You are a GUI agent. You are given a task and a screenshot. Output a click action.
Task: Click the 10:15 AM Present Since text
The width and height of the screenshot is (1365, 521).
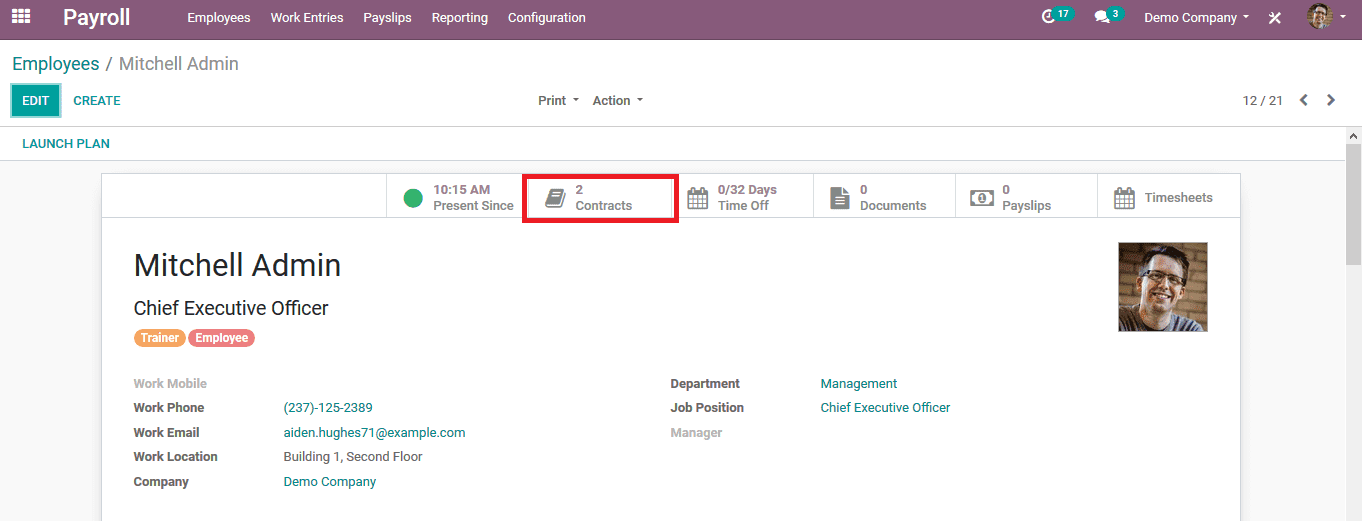click(473, 198)
